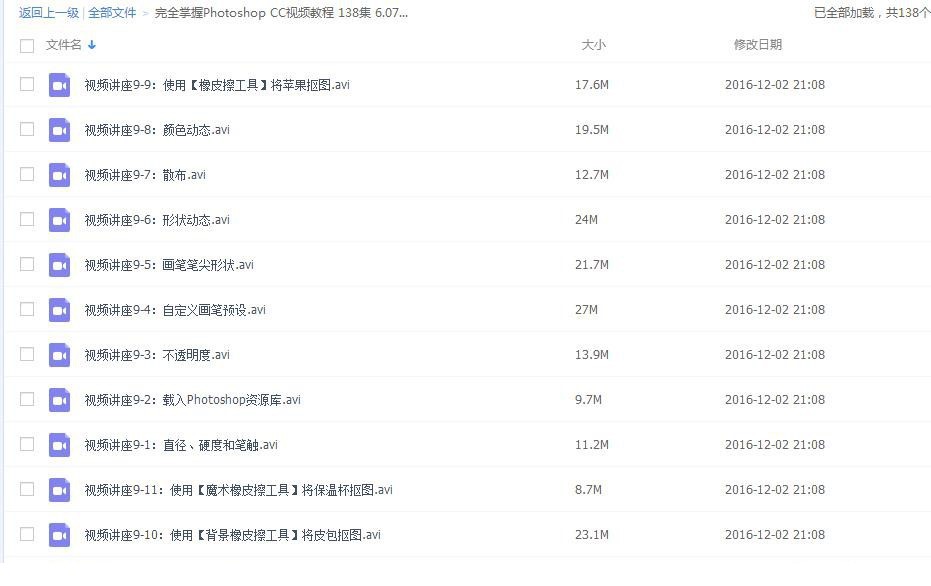This screenshot has height=586, width=931.
Task: Click size value 23.1M
Action: (592, 535)
